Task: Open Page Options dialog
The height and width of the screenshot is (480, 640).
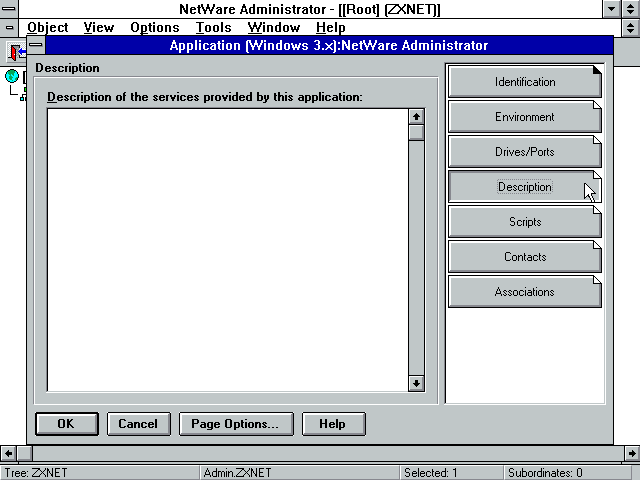Action: click(x=236, y=424)
